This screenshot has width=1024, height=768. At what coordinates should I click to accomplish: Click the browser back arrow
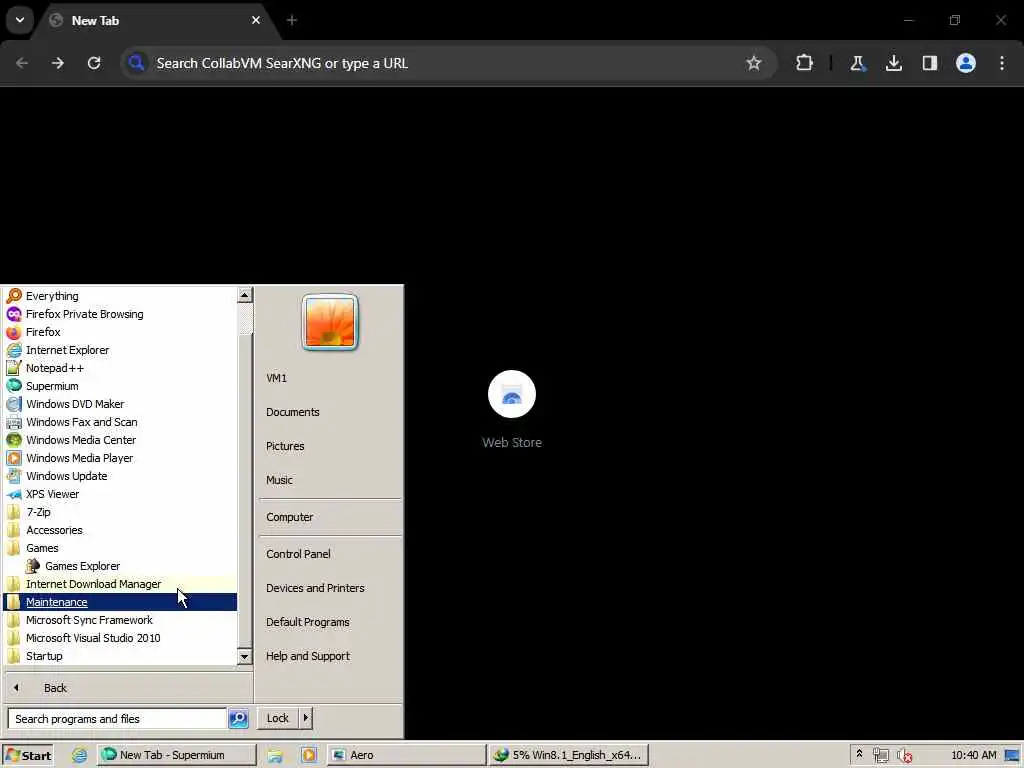22,63
